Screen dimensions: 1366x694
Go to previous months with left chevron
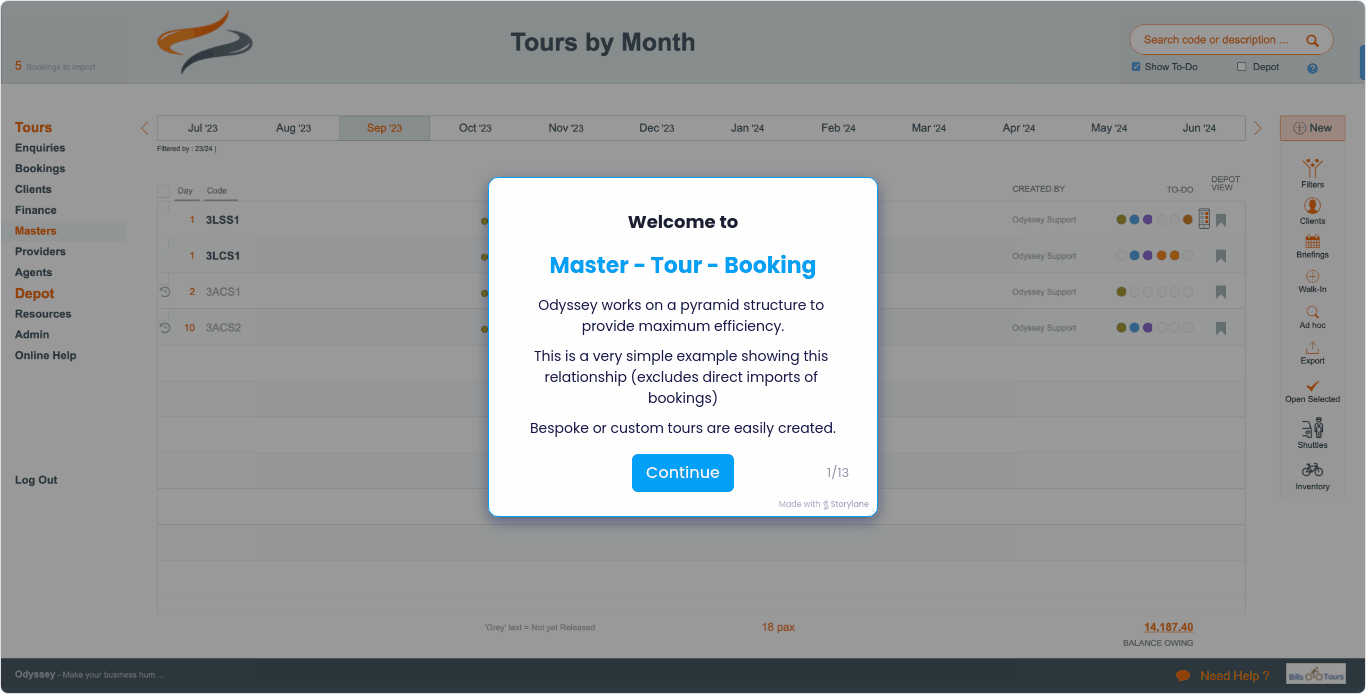145,128
